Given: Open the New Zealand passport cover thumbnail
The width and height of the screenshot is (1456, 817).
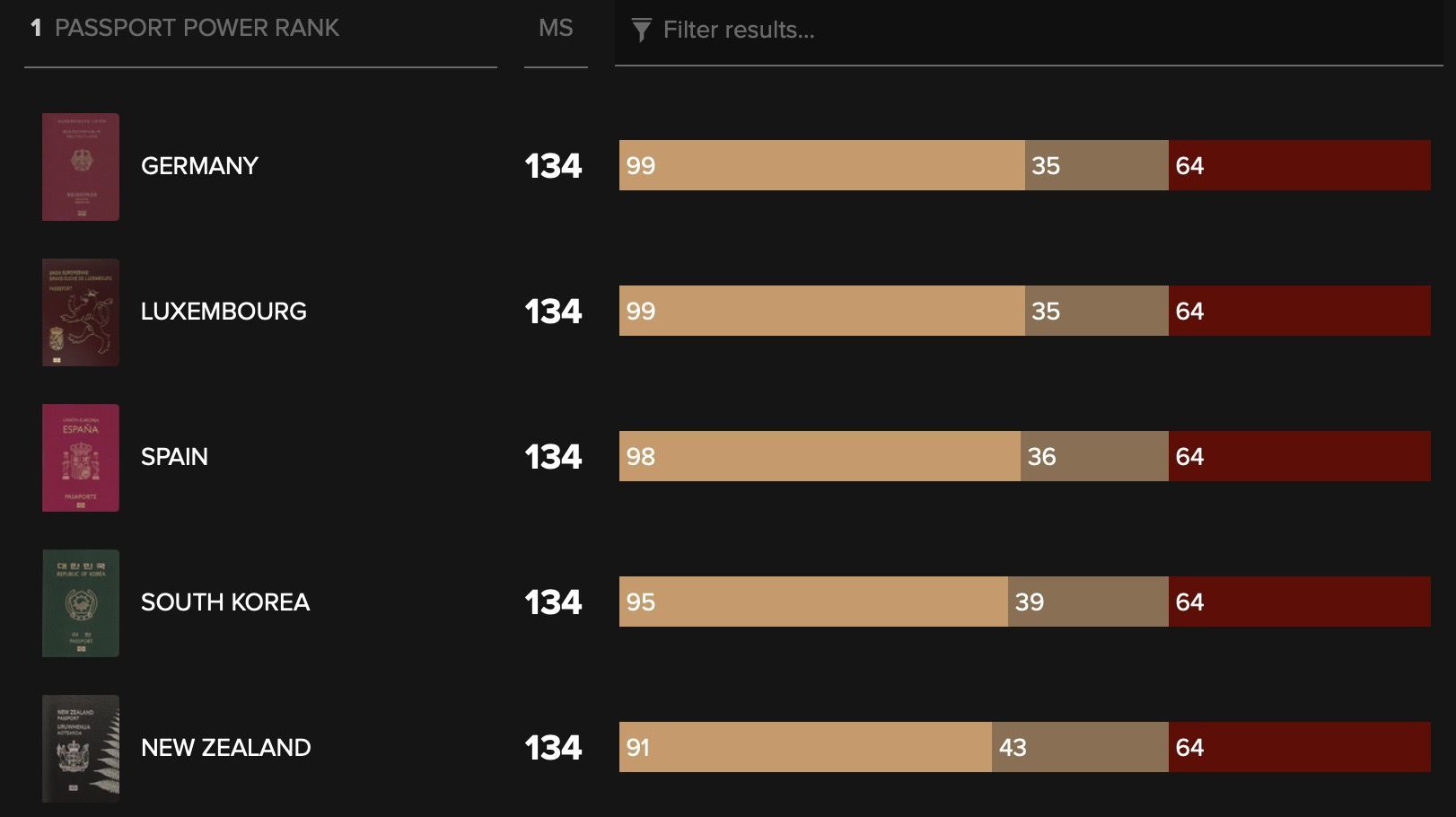Looking at the screenshot, I should pyautogui.click(x=81, y=749).
